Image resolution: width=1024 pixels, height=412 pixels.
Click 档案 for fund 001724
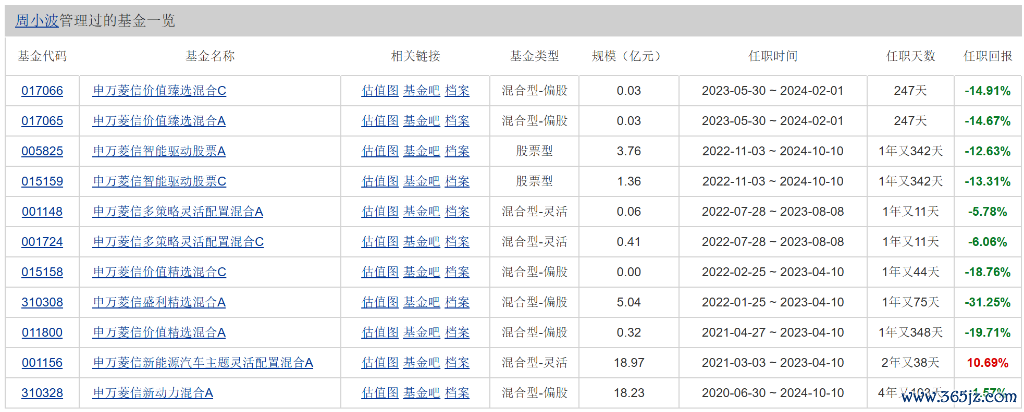pyautogui.click(x=457, y=242)
